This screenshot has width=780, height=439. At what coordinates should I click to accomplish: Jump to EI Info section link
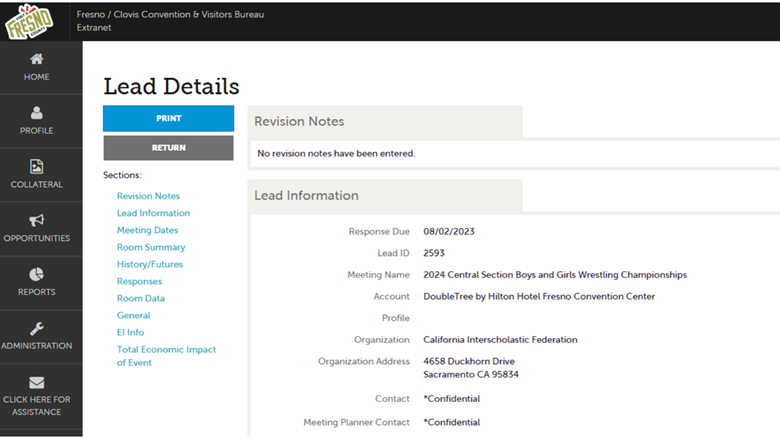click(130, 332)
